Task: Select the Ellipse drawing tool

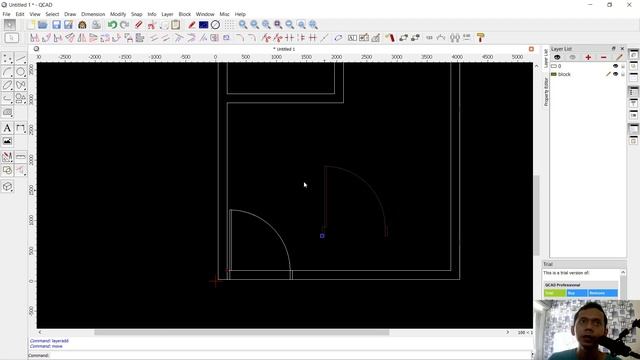Action: pyautogui.click(x=7, y=85)
